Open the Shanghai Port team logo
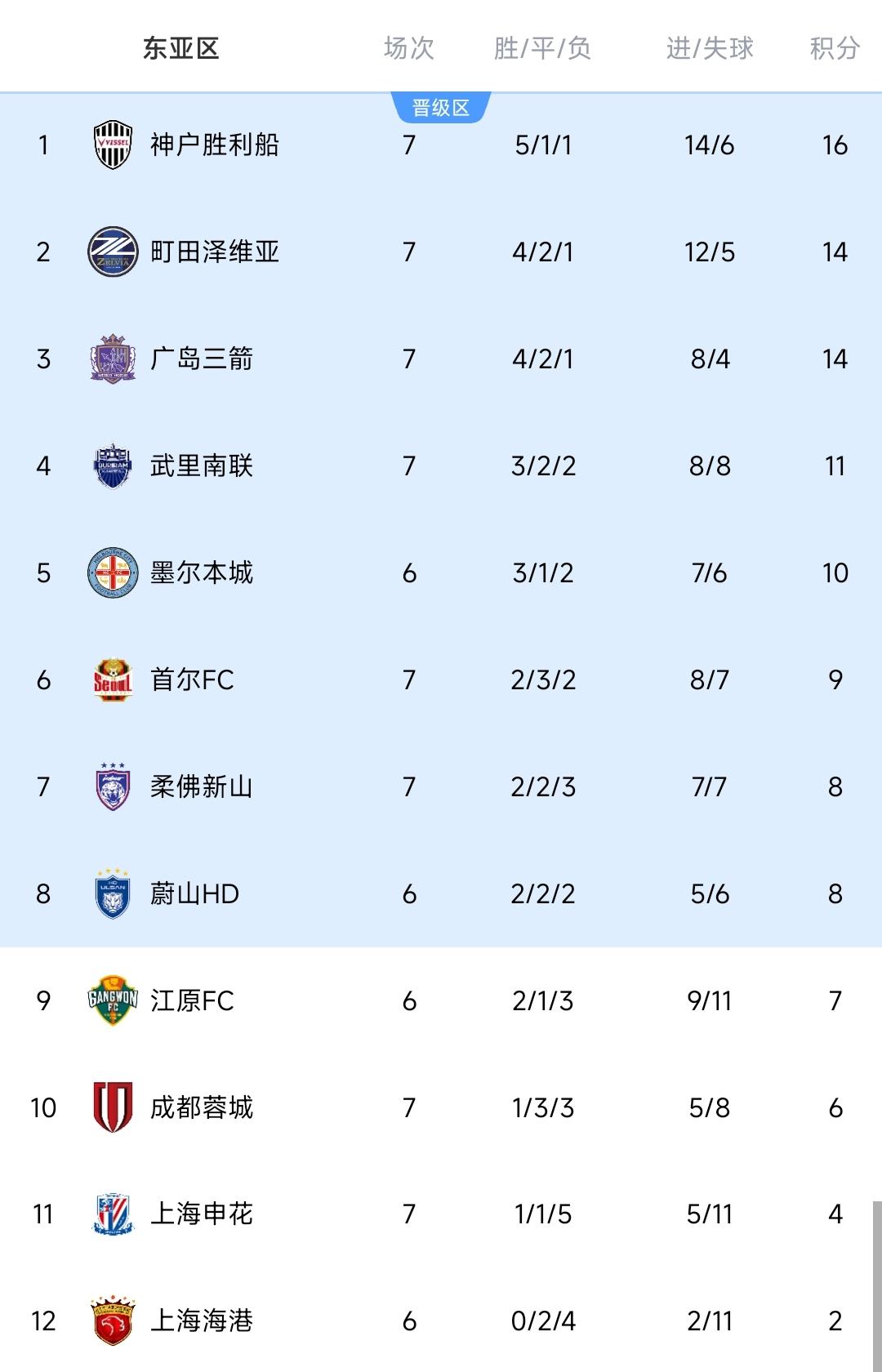 [113, 1321]
